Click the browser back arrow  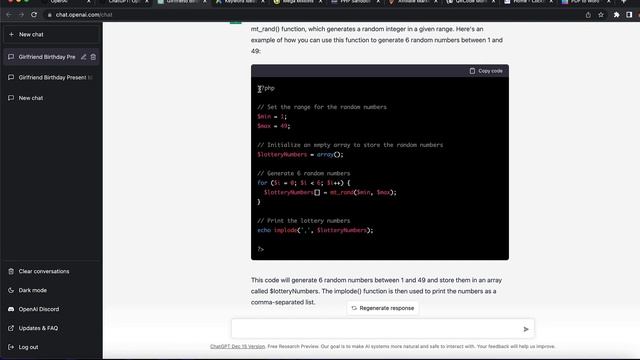pyautogui.click(x=9, y=15)
